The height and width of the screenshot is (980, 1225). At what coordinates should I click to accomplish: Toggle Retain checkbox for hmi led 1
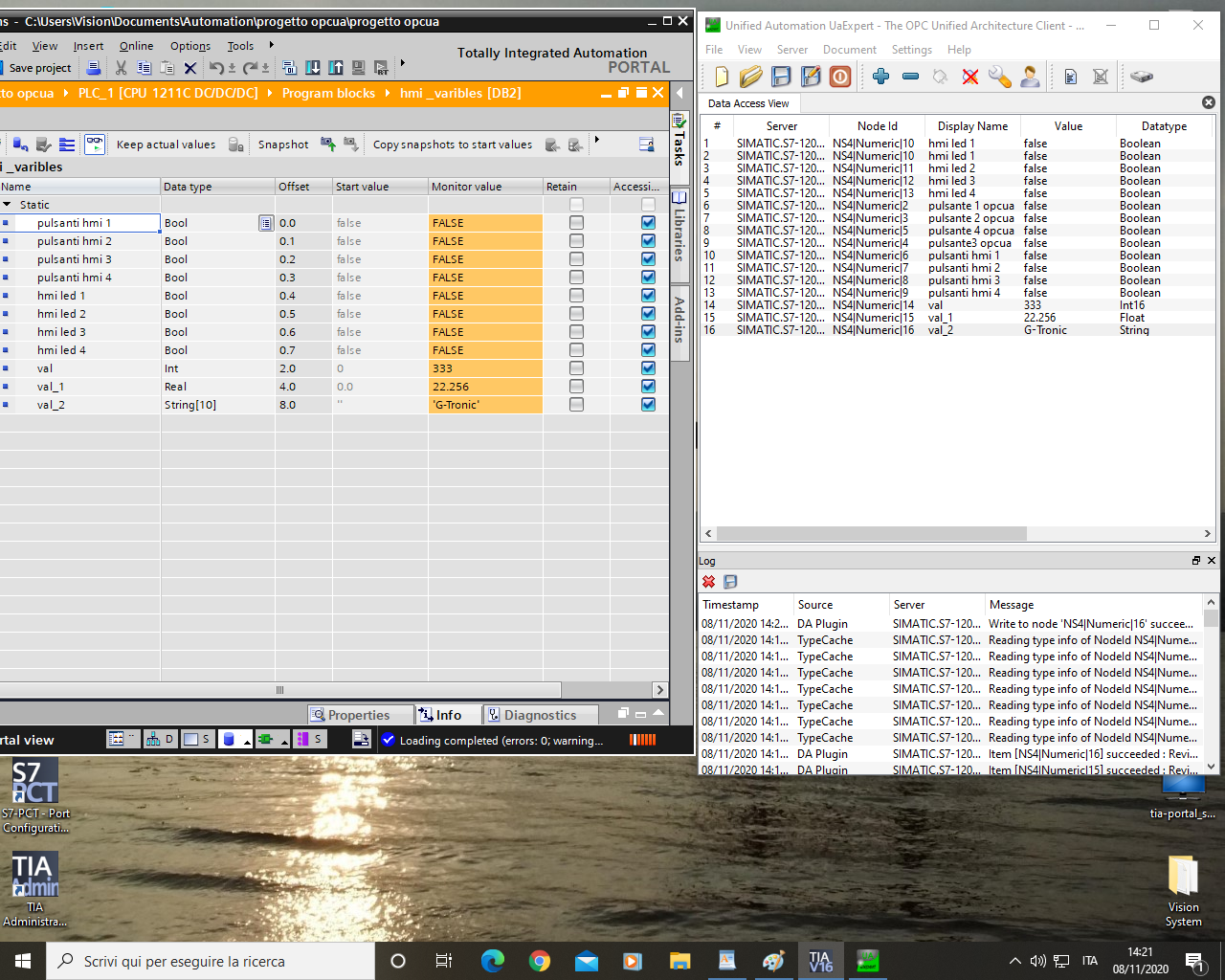(x=576, y=296)
